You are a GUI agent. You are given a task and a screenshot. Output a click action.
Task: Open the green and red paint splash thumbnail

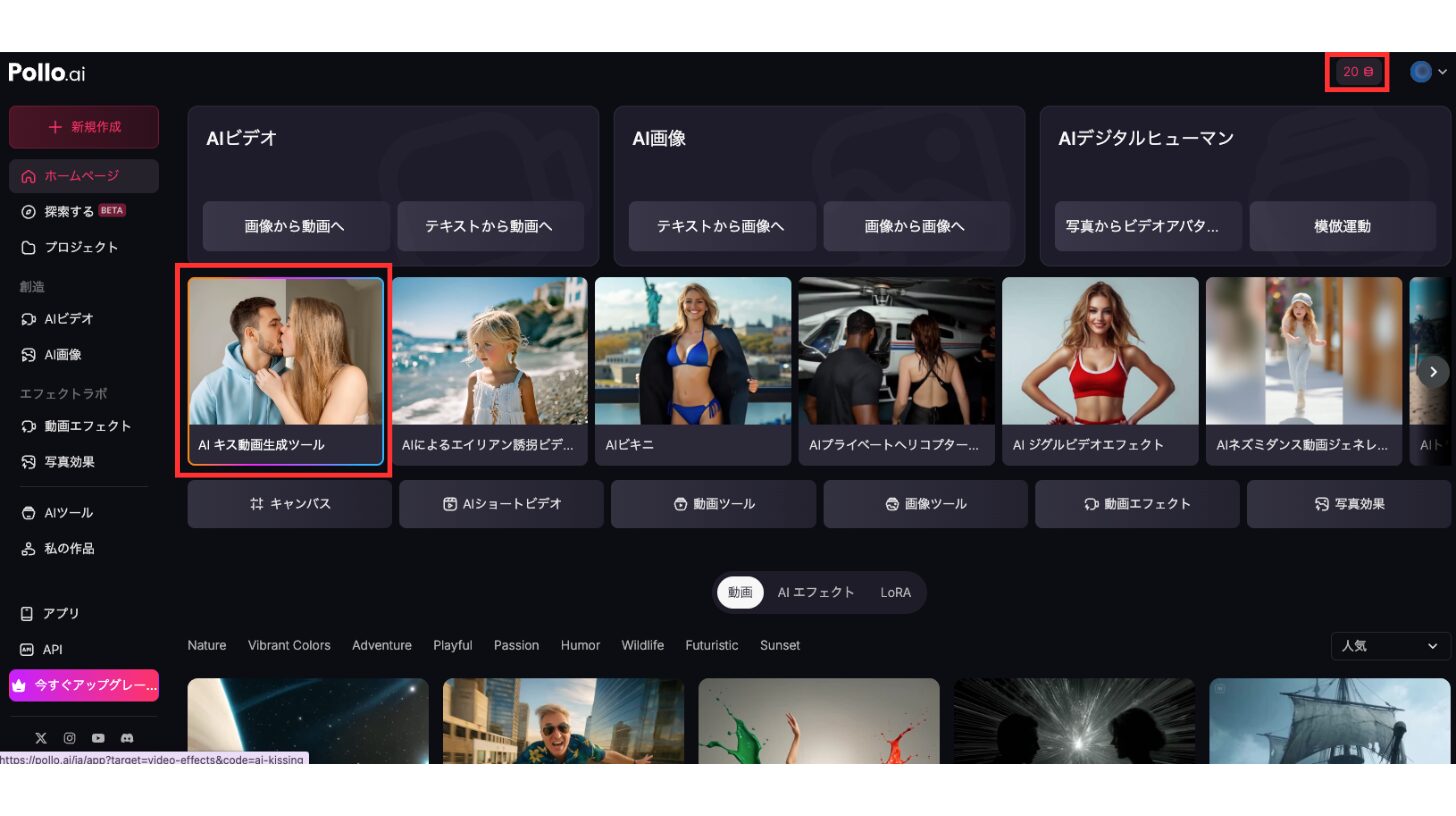pyautogui.click(x=819, y=721)
